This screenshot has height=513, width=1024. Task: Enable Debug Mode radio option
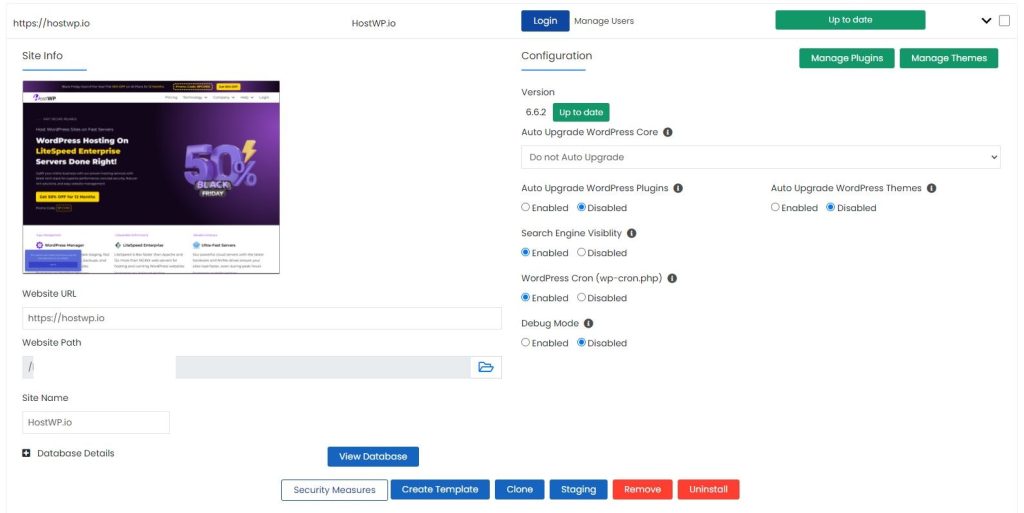tap(526, 343)
